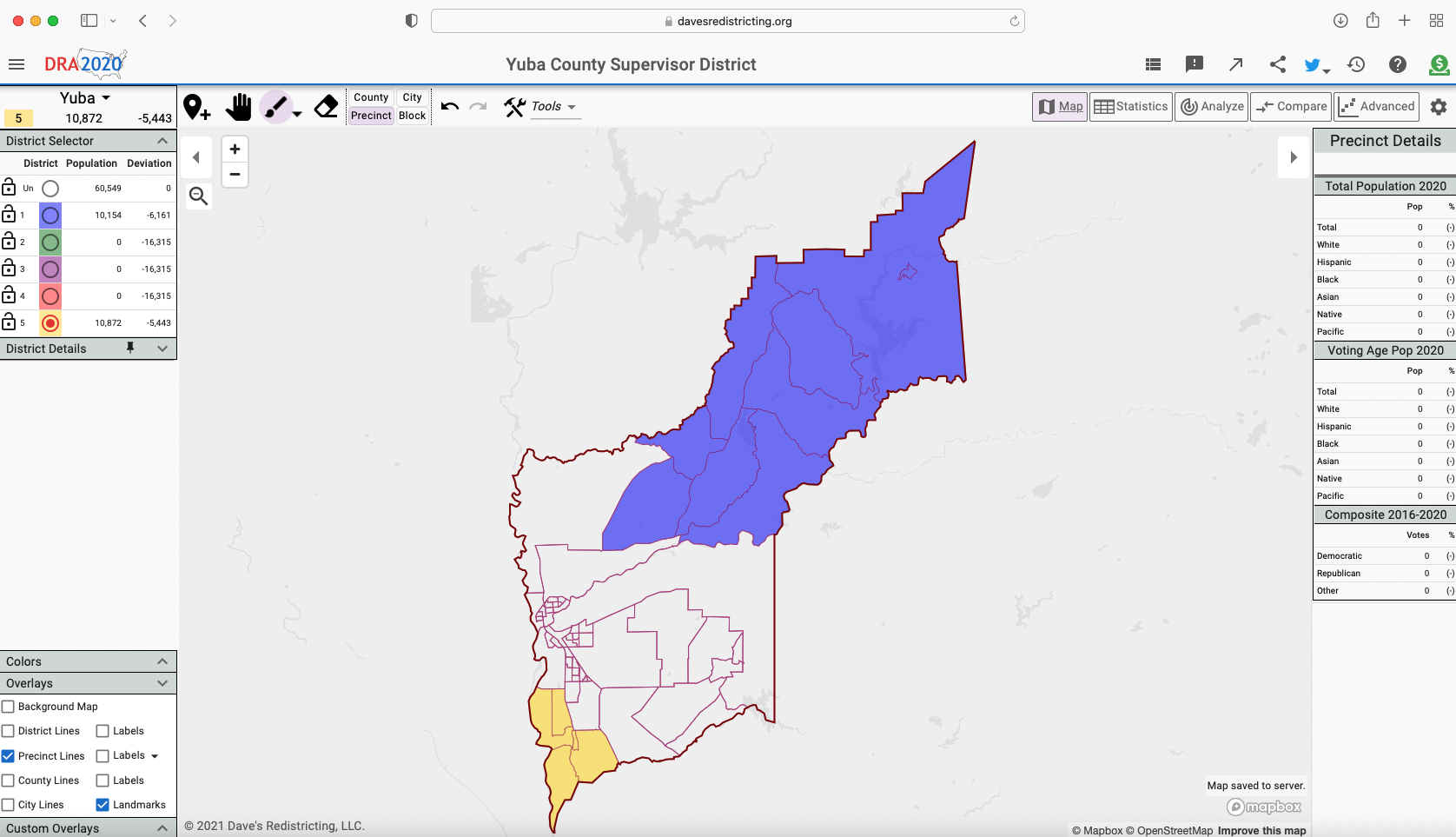Switch to the Advanced tab
The image size is (1456, 837).
point(1377,106)
